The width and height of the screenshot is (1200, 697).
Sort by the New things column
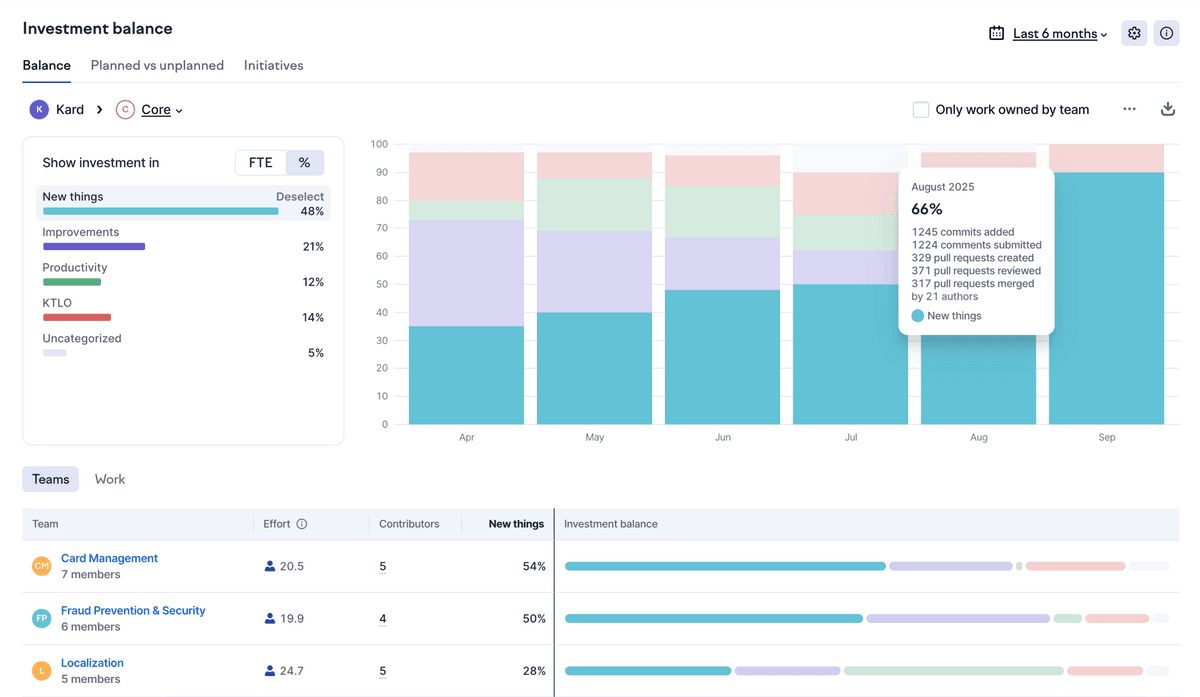516,524
